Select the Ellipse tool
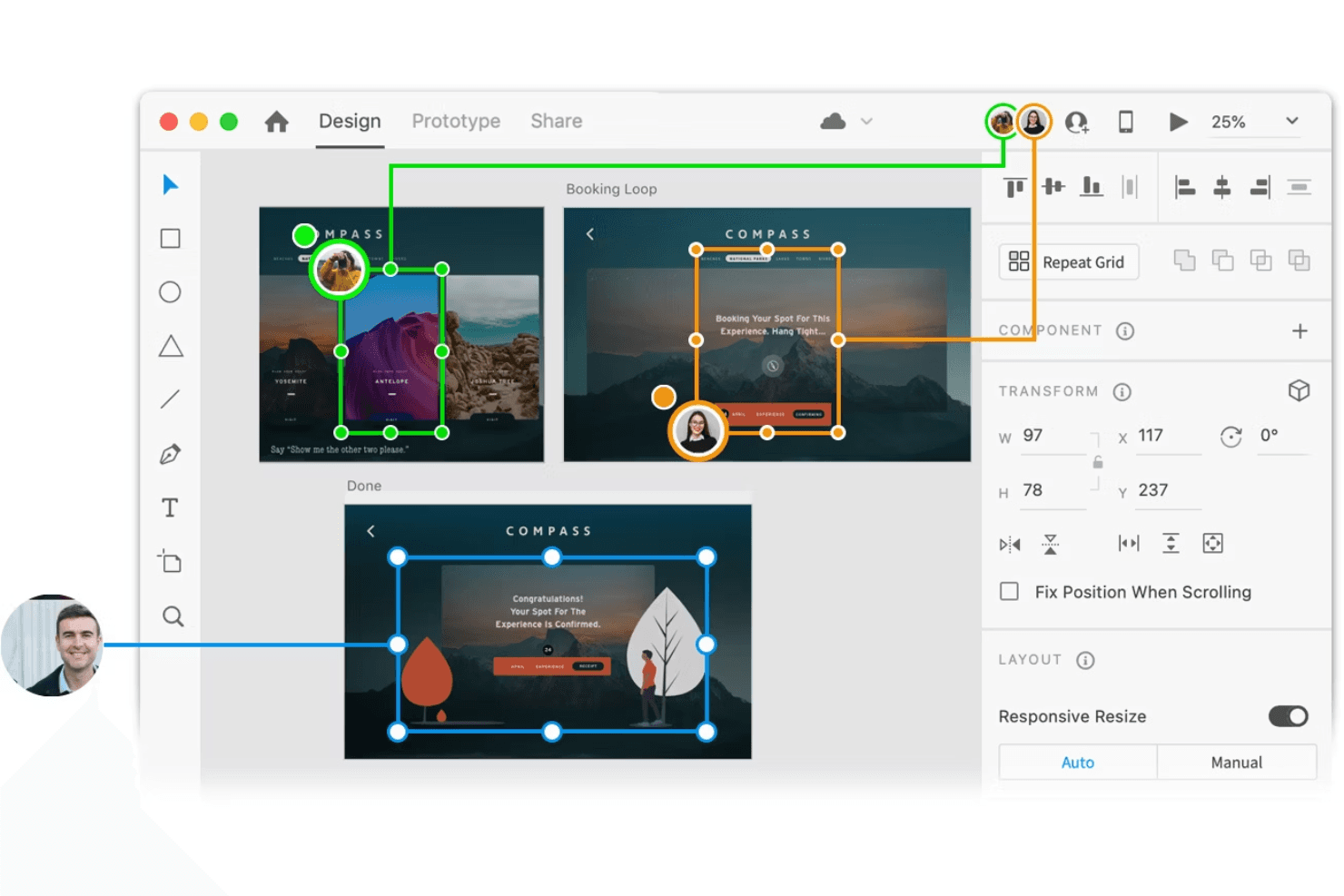This screenshot has width=1344, height=896. pos(170,292)
